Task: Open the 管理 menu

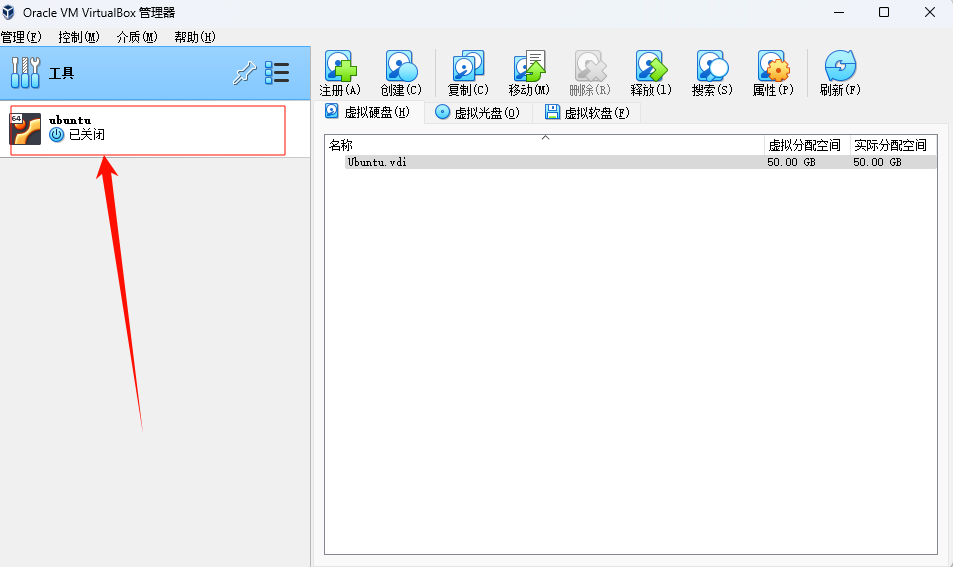Action: (21, 37)
